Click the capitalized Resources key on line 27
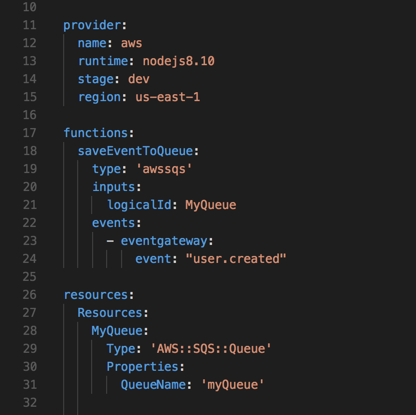Image resolution: width=416 pixels, height=415 pixels. point(110,313)
